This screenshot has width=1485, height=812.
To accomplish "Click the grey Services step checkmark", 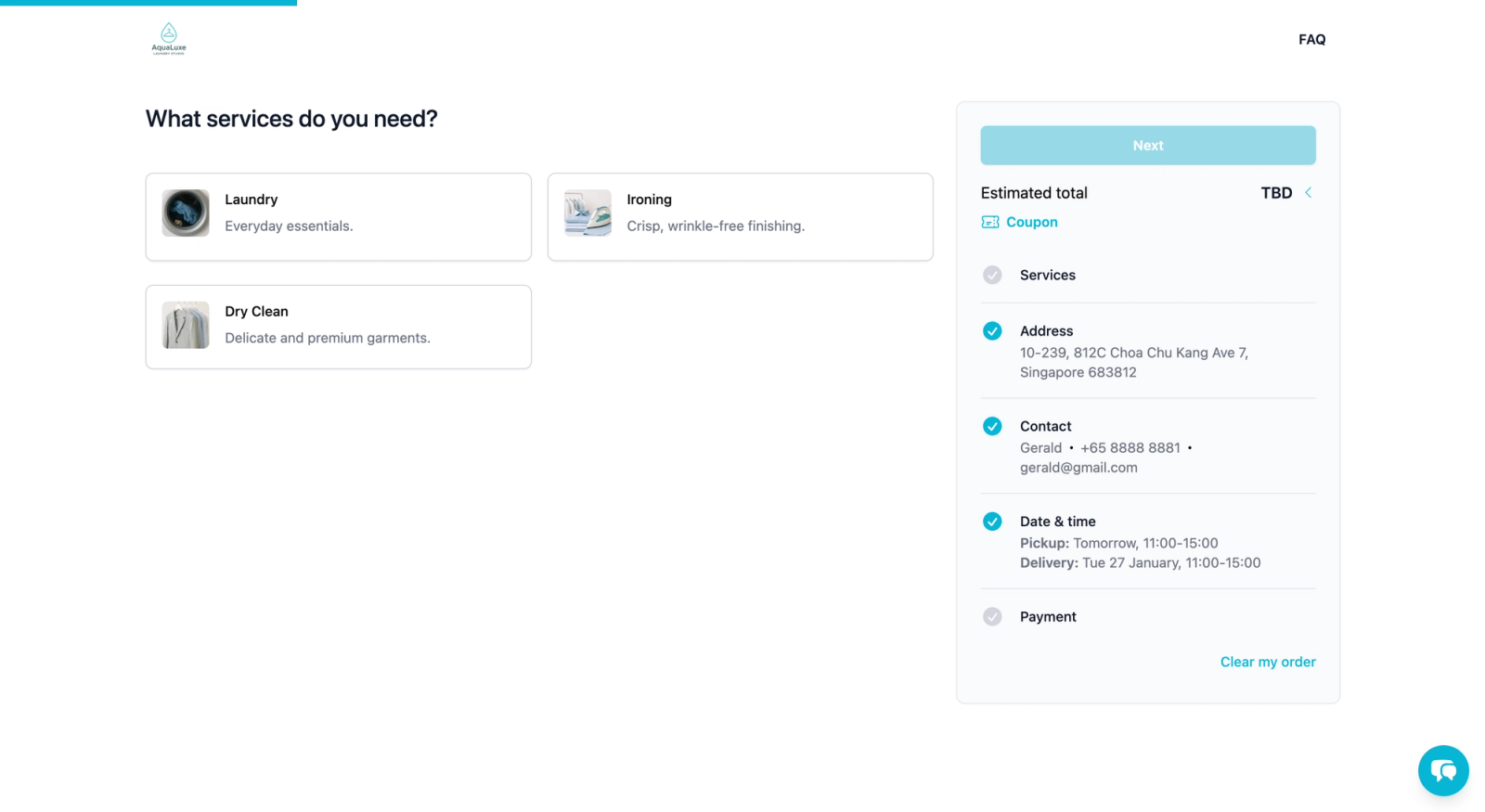I will click(x=992, y=275).
